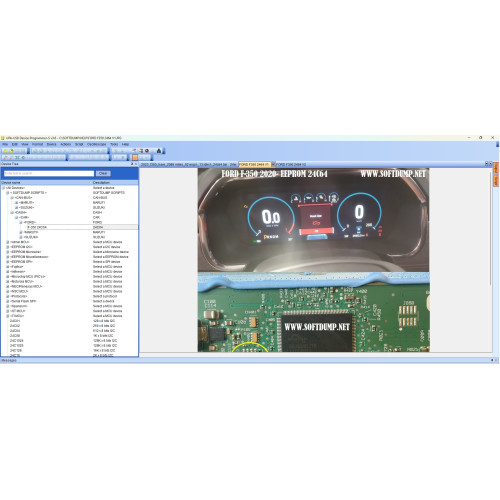Click the first pencil icon in second toolbar row
This screenshot has width=500, height=500.
[x=5, y=157]
